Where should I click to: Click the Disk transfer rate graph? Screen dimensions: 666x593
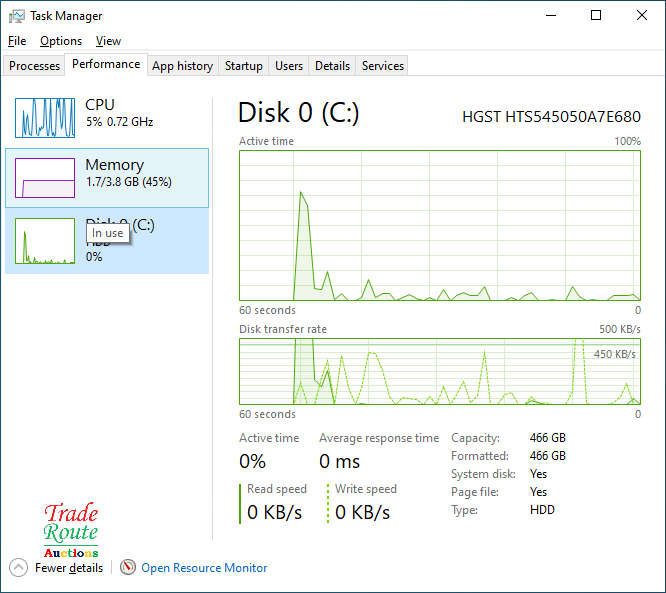point(439,371)
